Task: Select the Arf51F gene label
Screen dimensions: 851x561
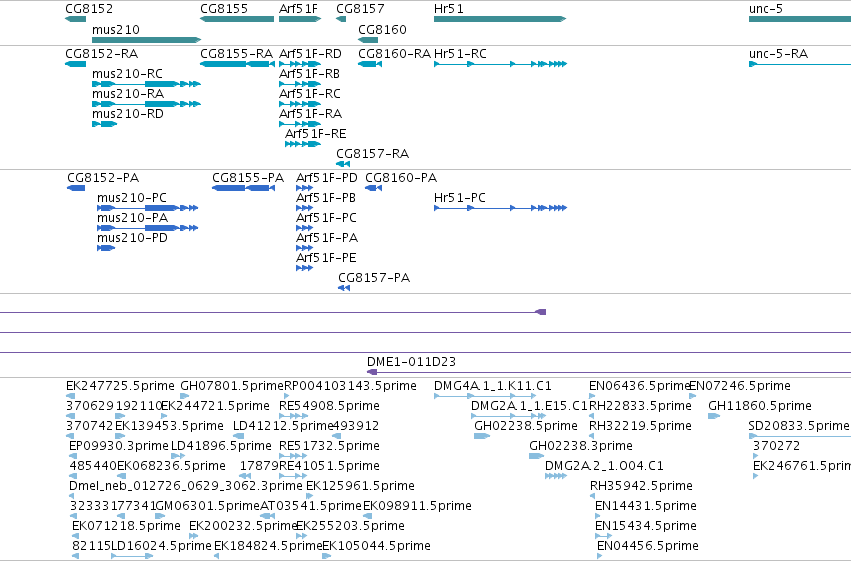Action: pyautogui.click(x=298, y=9)
